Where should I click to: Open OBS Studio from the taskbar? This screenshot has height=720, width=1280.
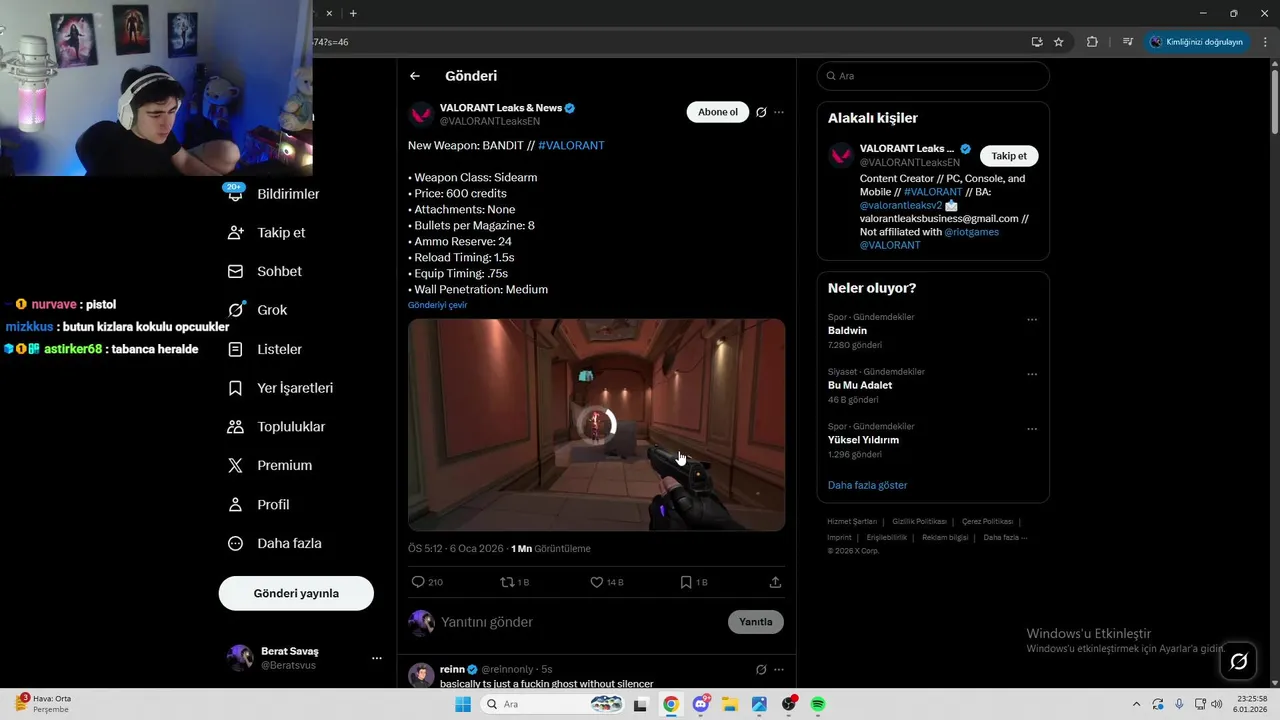(x=789, y=704)
